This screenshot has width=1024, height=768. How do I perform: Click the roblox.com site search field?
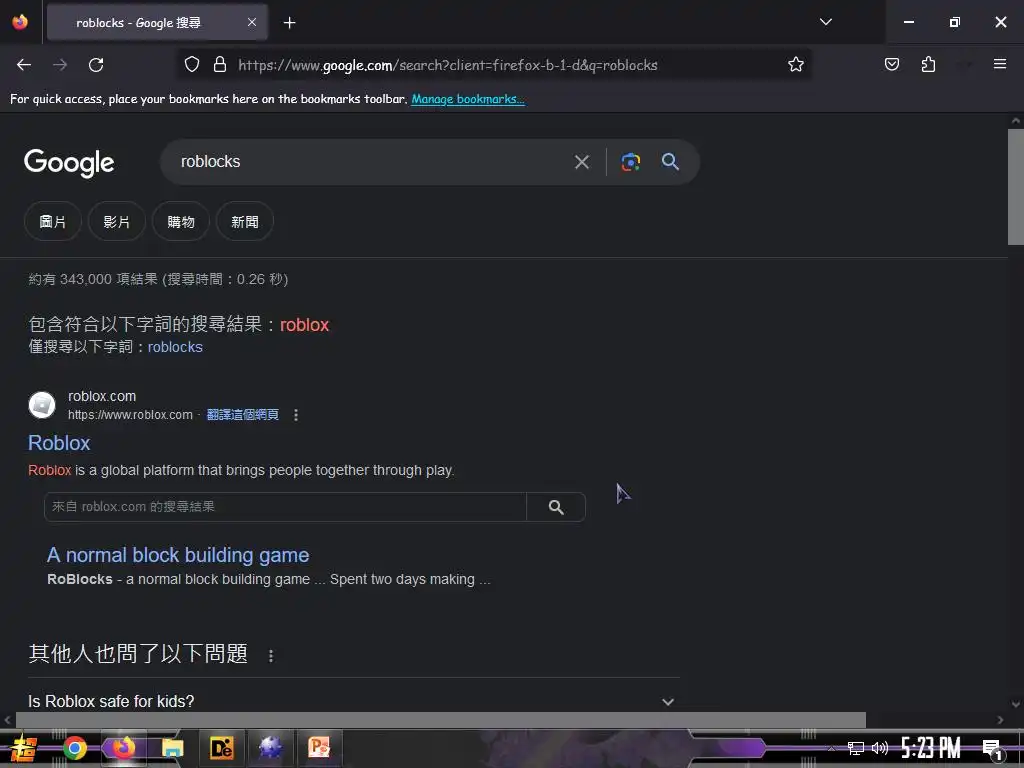pyautogui.click(x=285, y=507)
